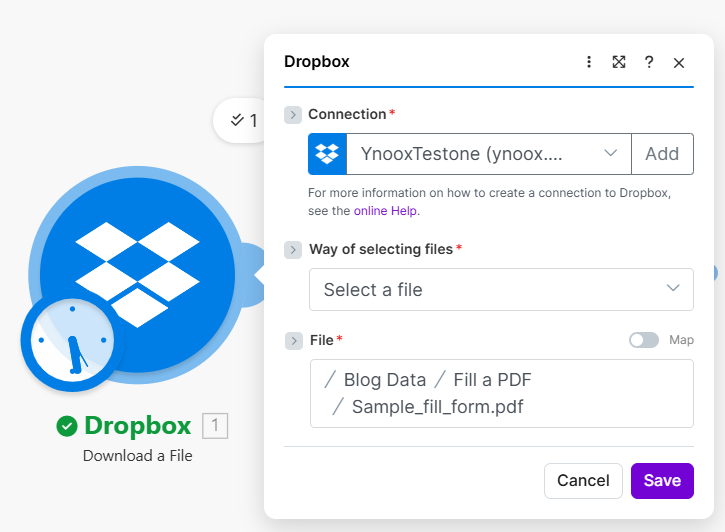Open the Way of selecting files dropdown

pos(501,290)
